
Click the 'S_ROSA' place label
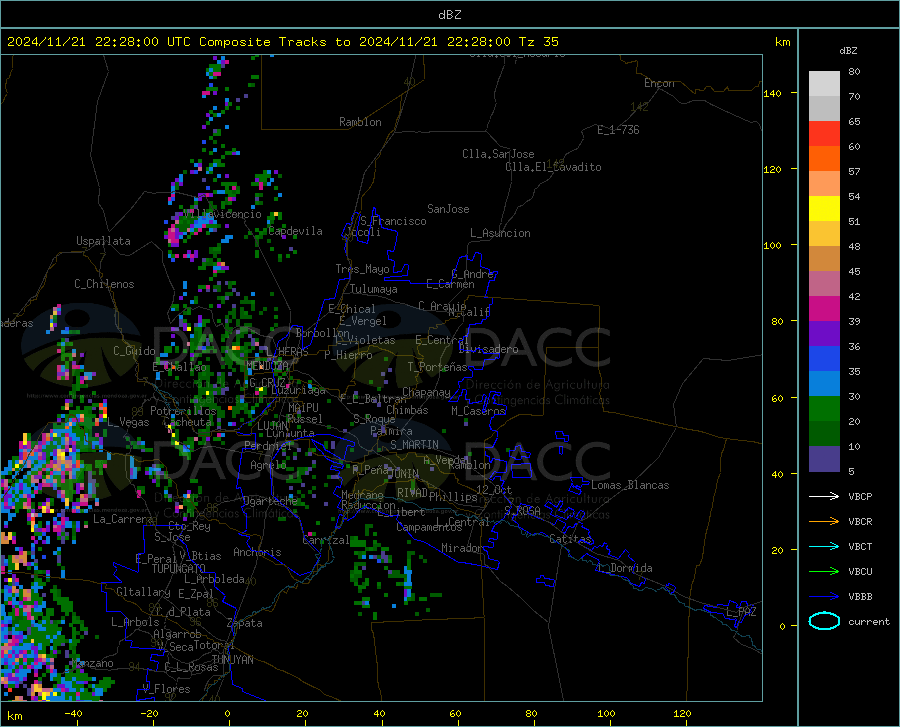522,510
